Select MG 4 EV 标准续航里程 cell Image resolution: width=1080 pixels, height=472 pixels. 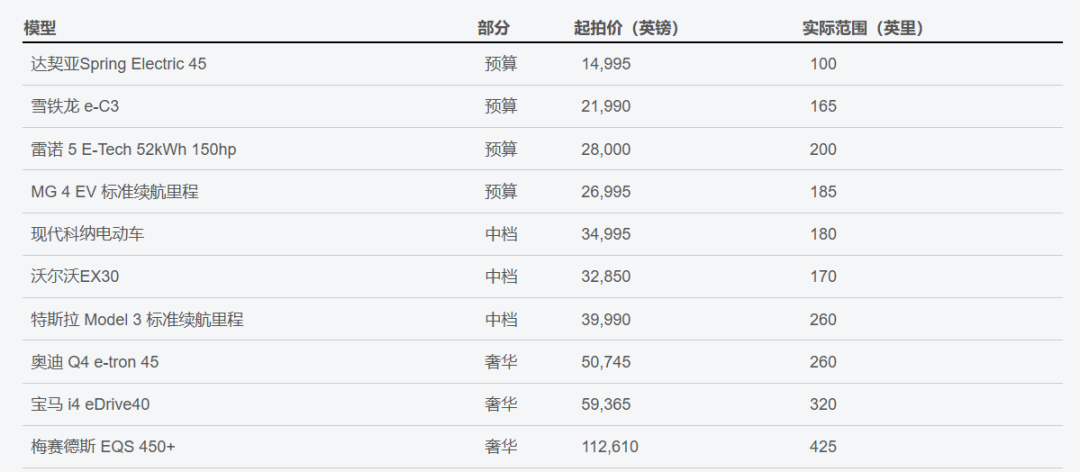point(114,192)
